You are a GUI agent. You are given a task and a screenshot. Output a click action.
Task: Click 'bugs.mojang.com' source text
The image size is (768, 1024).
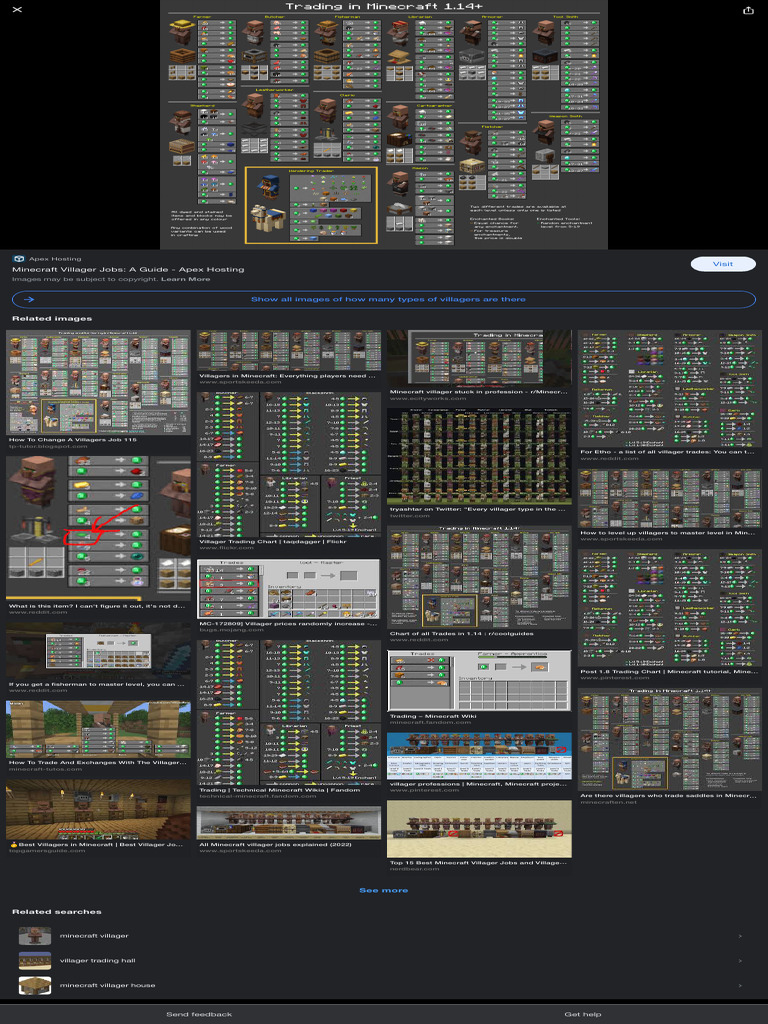click(x=232, y=630)
